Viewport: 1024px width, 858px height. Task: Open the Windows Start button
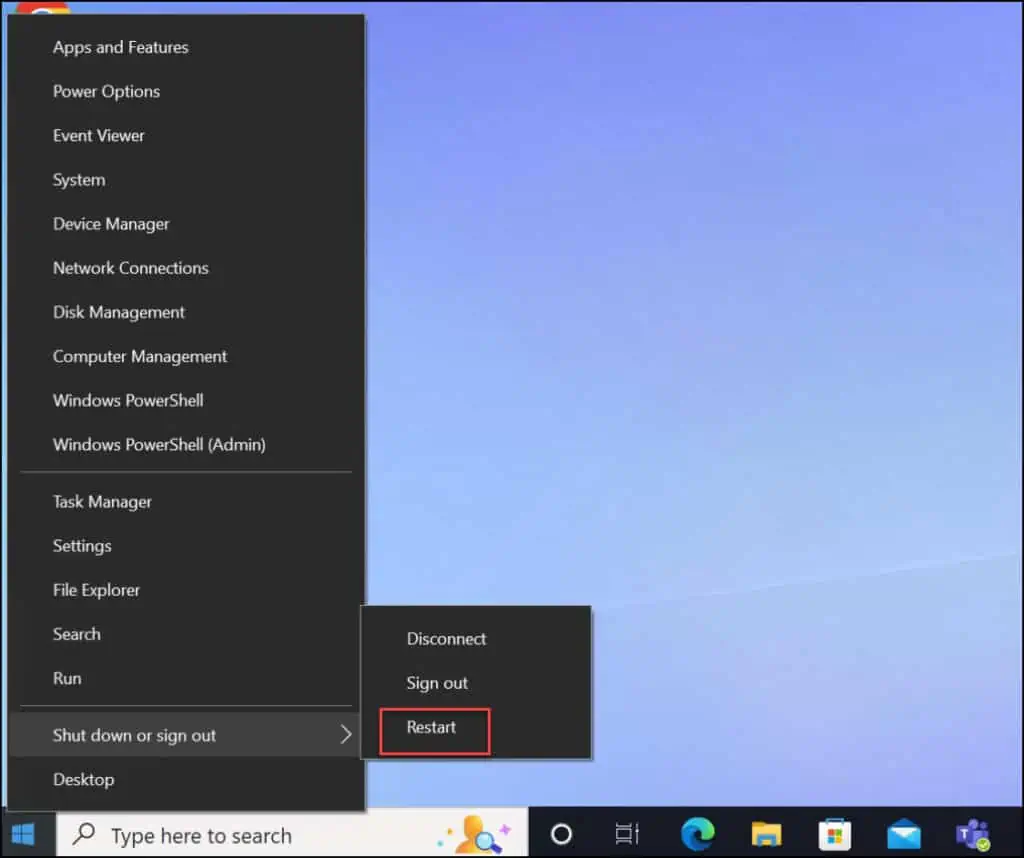point(24,834)
